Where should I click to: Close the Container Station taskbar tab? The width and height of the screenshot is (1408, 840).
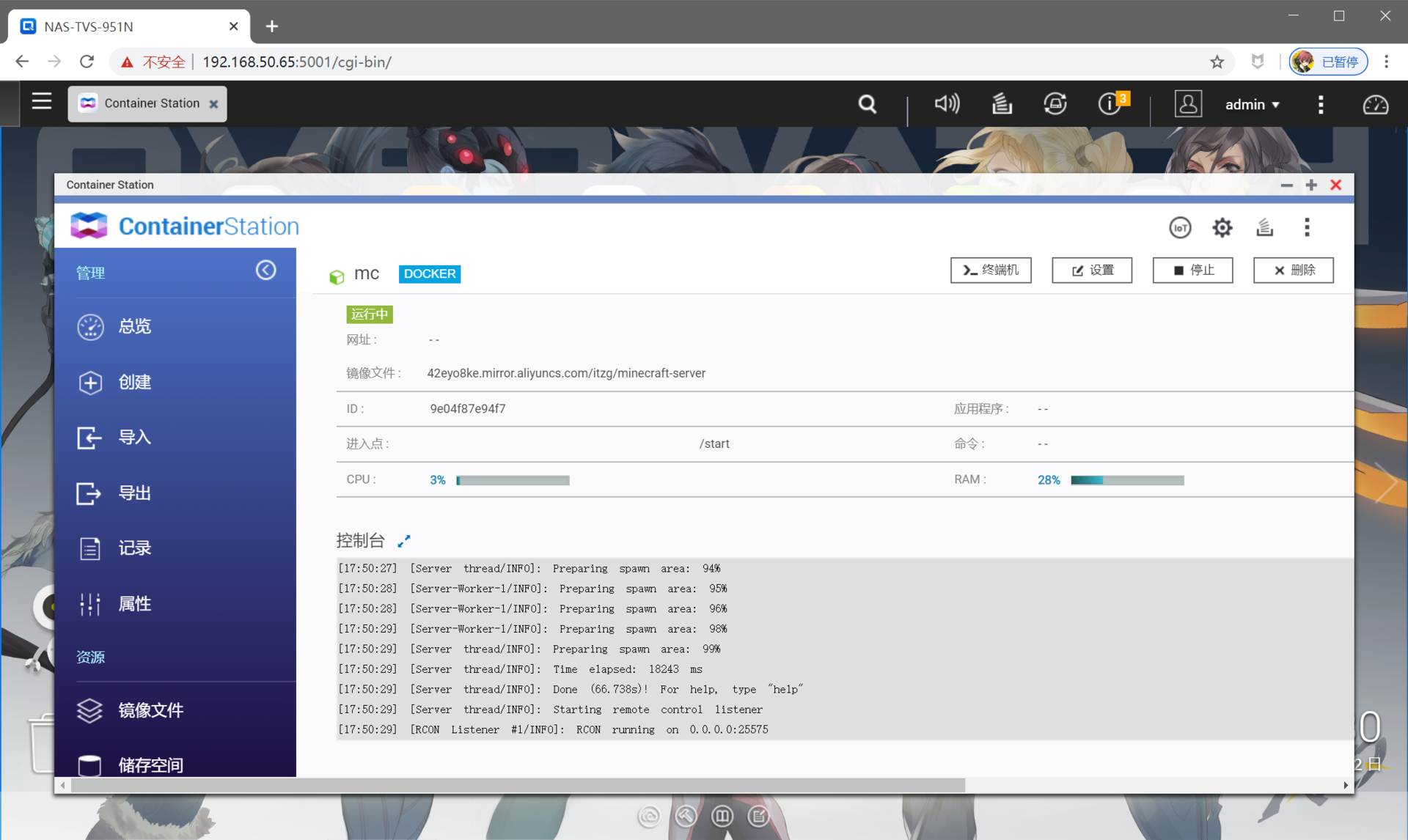pyautogui.click(x=213, y=104)
